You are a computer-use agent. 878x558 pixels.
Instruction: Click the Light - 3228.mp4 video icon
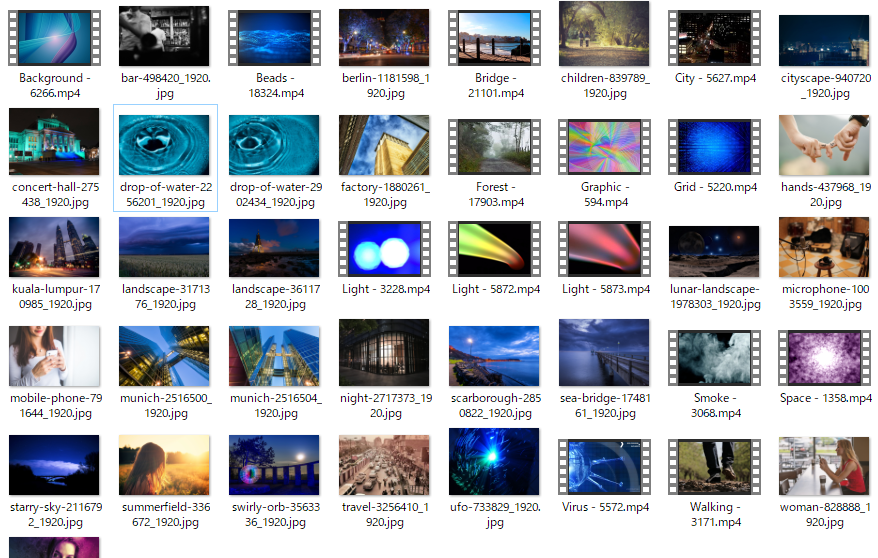[384, 249]
